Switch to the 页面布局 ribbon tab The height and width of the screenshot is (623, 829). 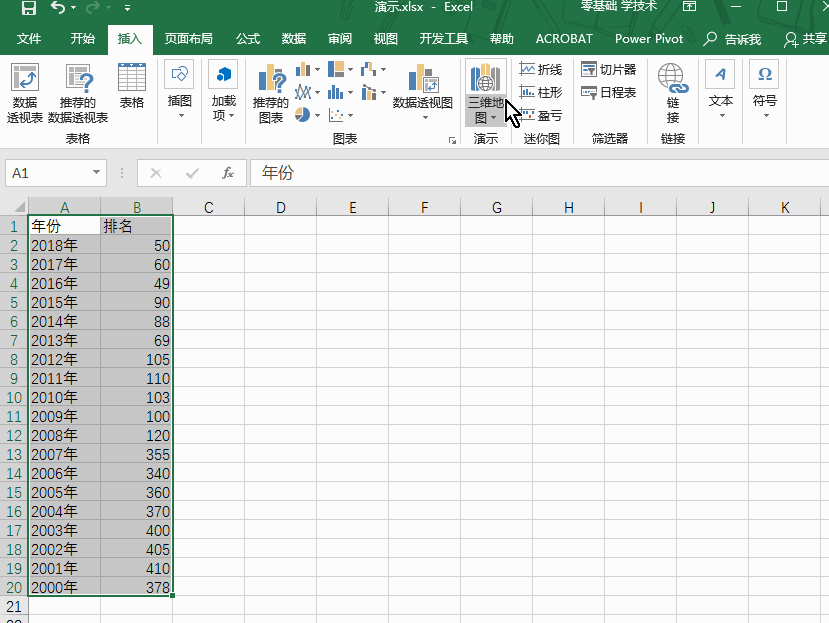pyautogui.click(x=188, y=39)
